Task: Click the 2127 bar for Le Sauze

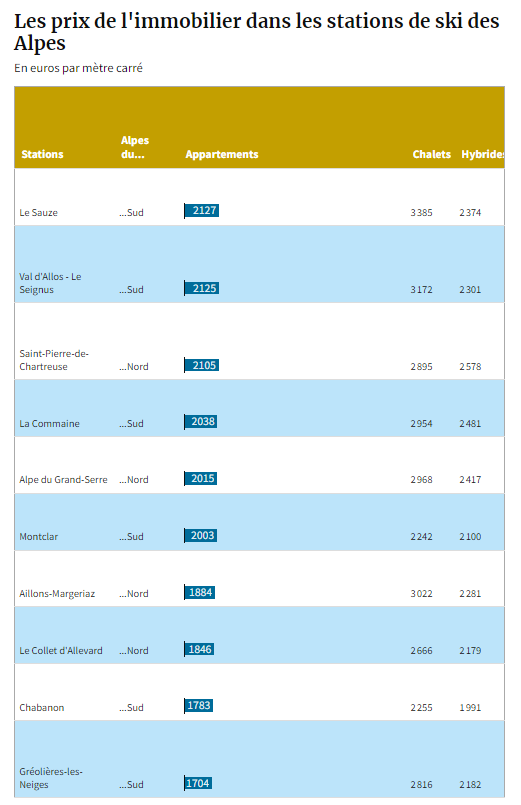Action: (x=202, y=210)
